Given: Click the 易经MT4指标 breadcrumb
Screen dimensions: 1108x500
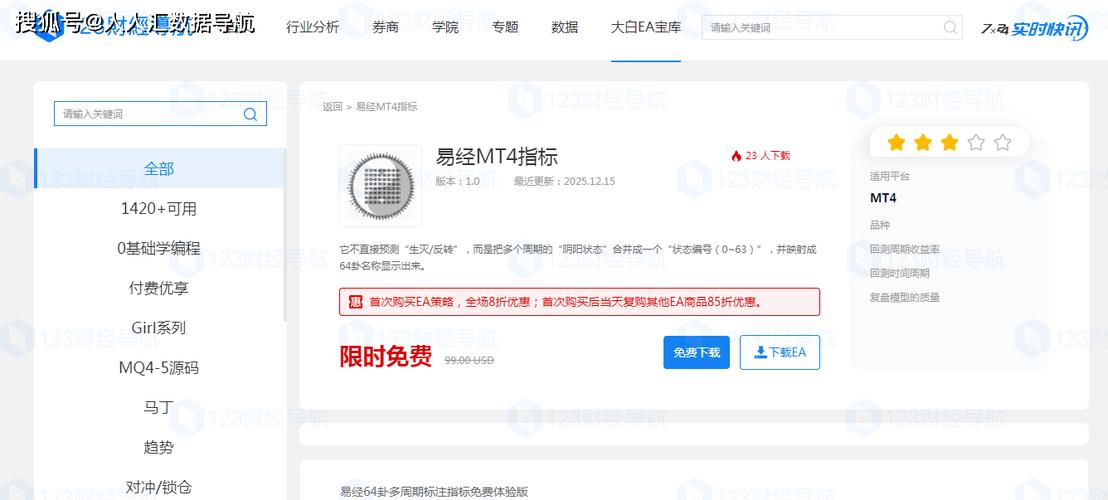Looking at the screenshot, I should point(386,107).
